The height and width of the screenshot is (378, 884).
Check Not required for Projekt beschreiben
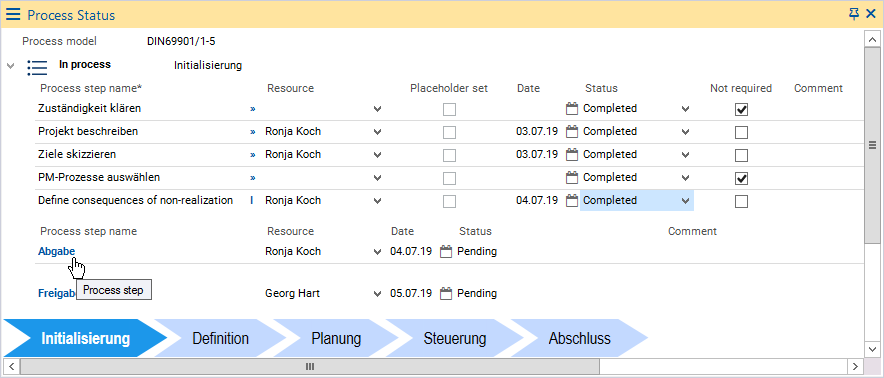click(x=741, y=133)
